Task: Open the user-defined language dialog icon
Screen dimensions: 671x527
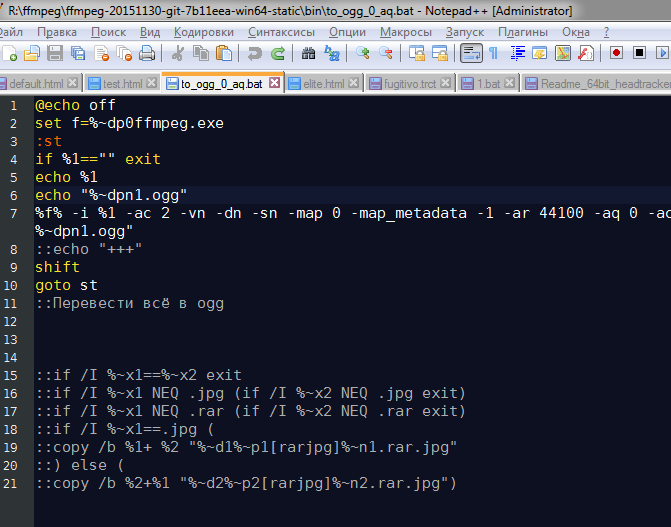Action: (540, 54)
